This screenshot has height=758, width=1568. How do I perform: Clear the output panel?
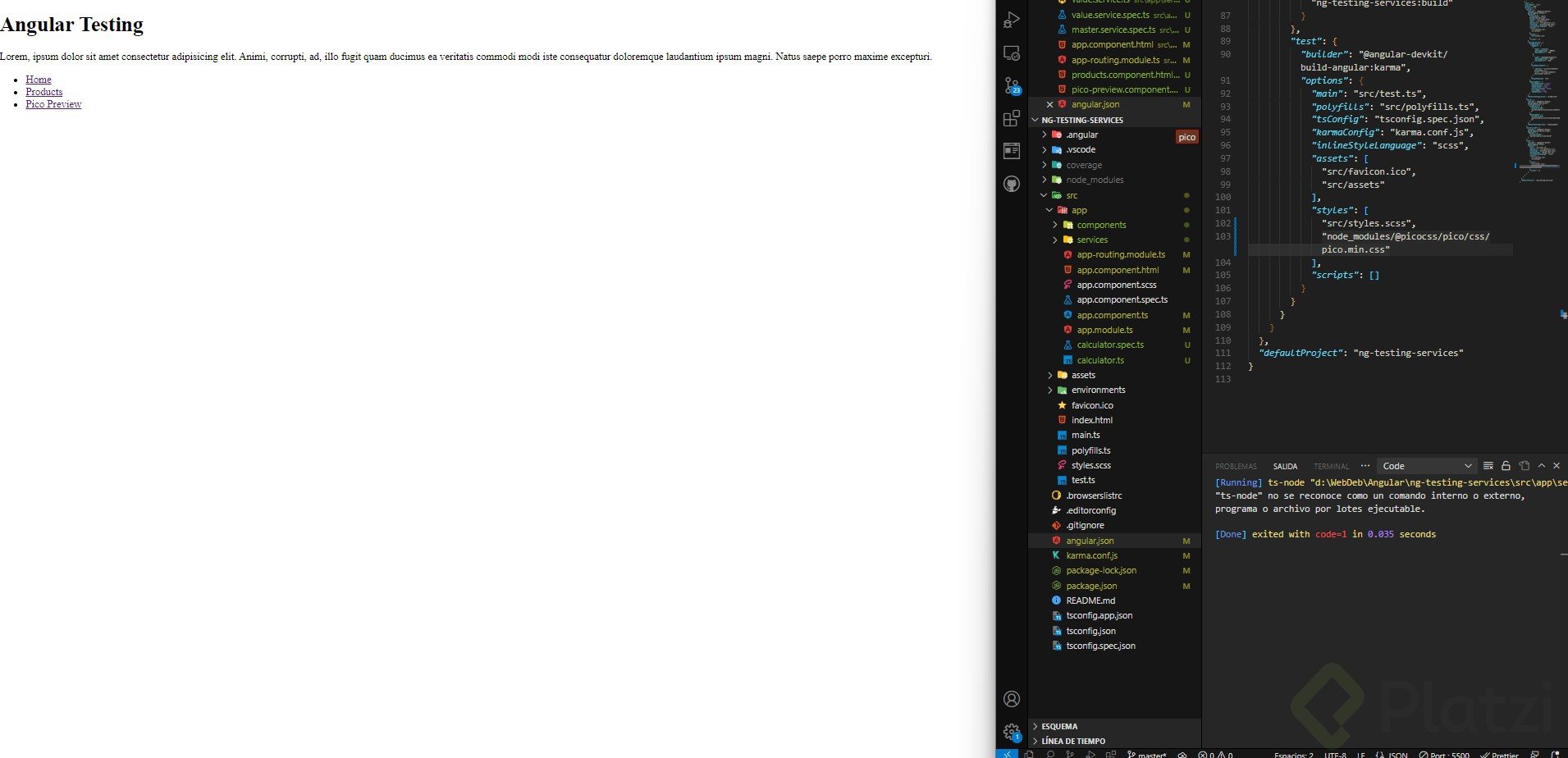(x=1488, y=466)
